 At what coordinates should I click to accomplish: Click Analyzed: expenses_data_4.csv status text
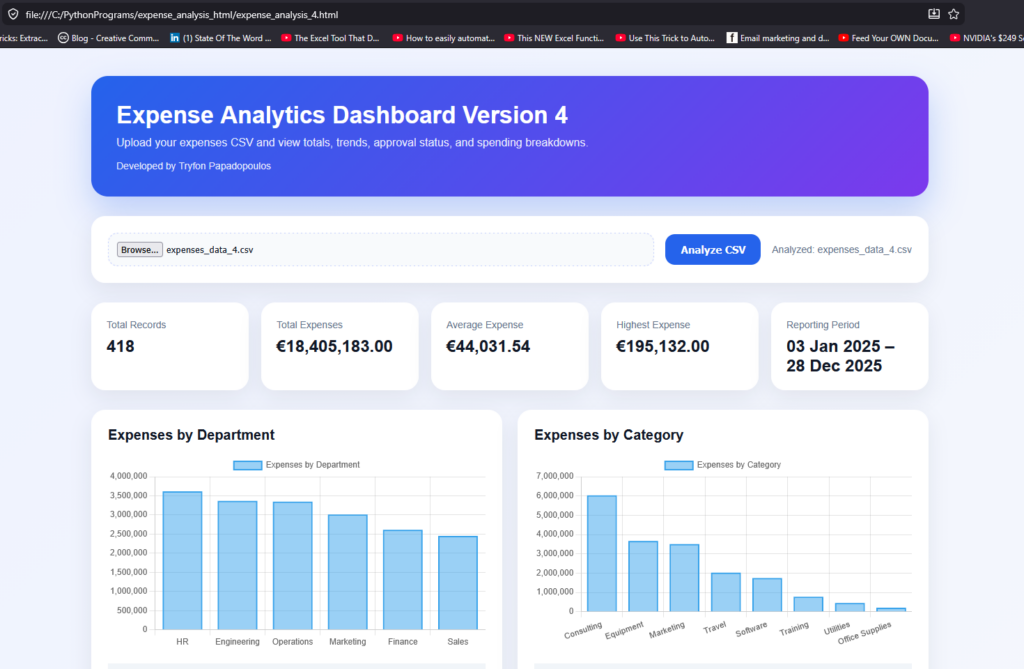pos(842,250)
